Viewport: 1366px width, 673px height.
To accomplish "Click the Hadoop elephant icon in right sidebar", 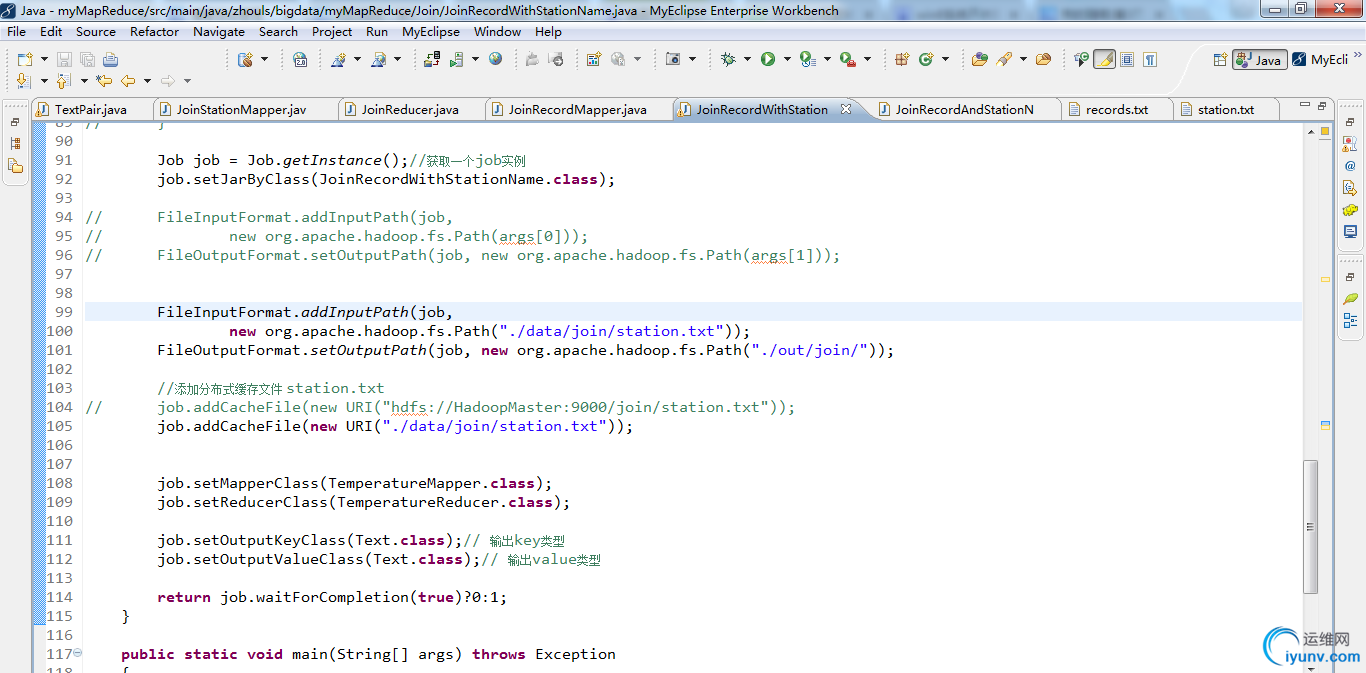I will 1350,210.
